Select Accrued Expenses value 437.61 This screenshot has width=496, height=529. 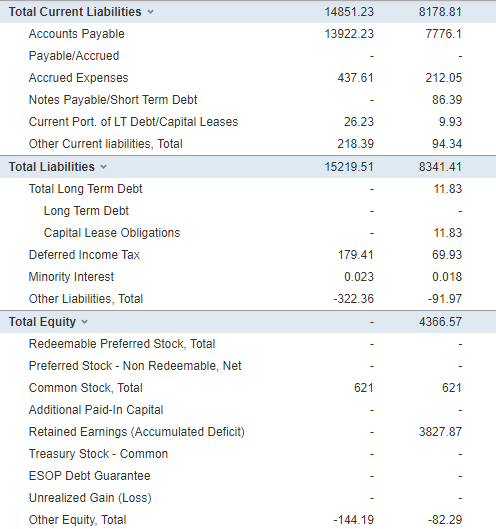[x=356, y=78]
